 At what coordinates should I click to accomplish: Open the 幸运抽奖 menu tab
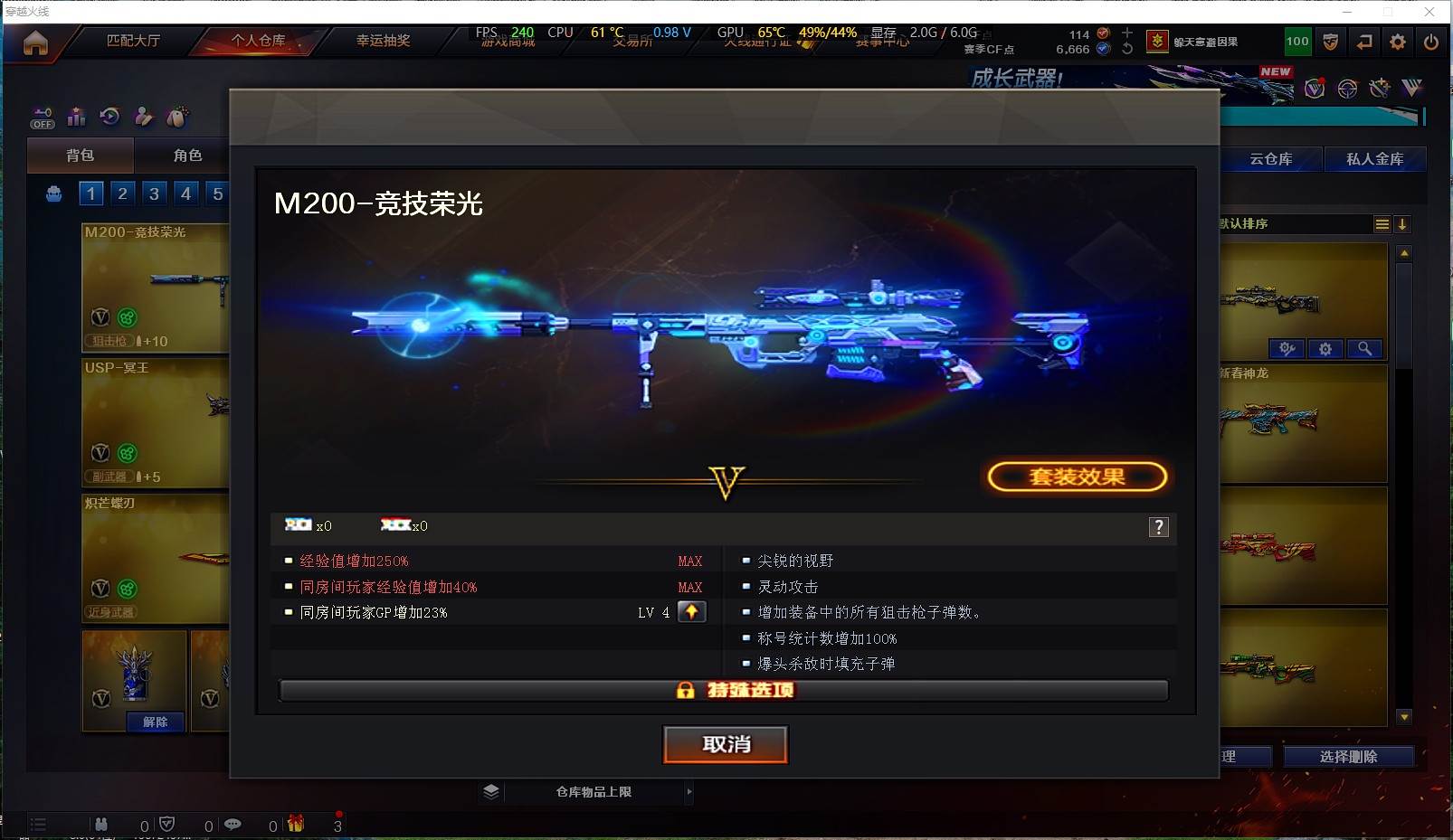pos(383,41)
